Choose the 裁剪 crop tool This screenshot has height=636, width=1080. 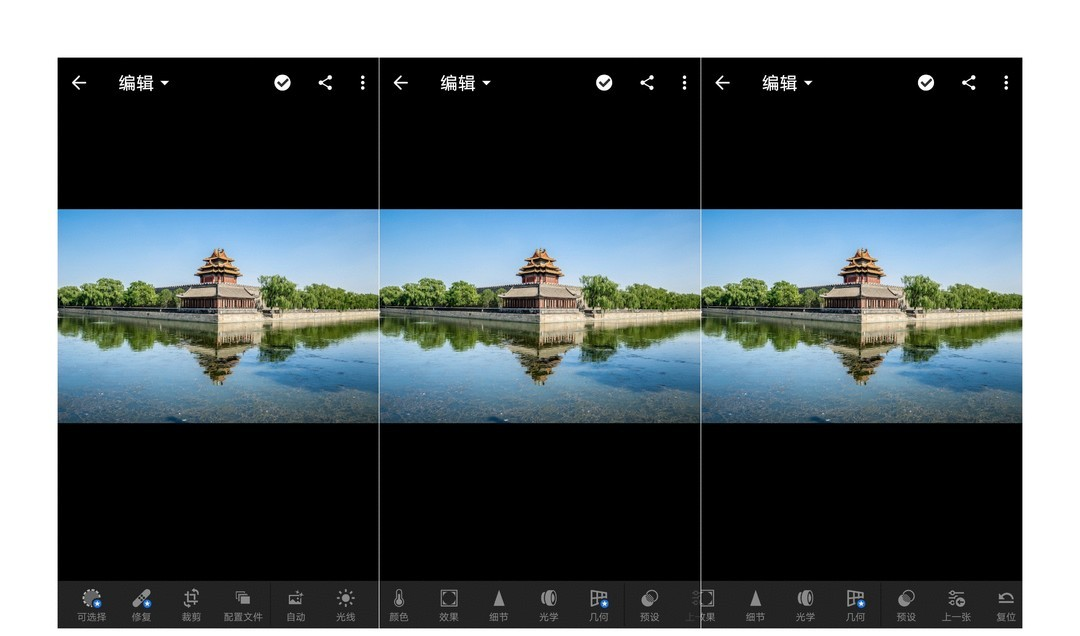[191, 604]
